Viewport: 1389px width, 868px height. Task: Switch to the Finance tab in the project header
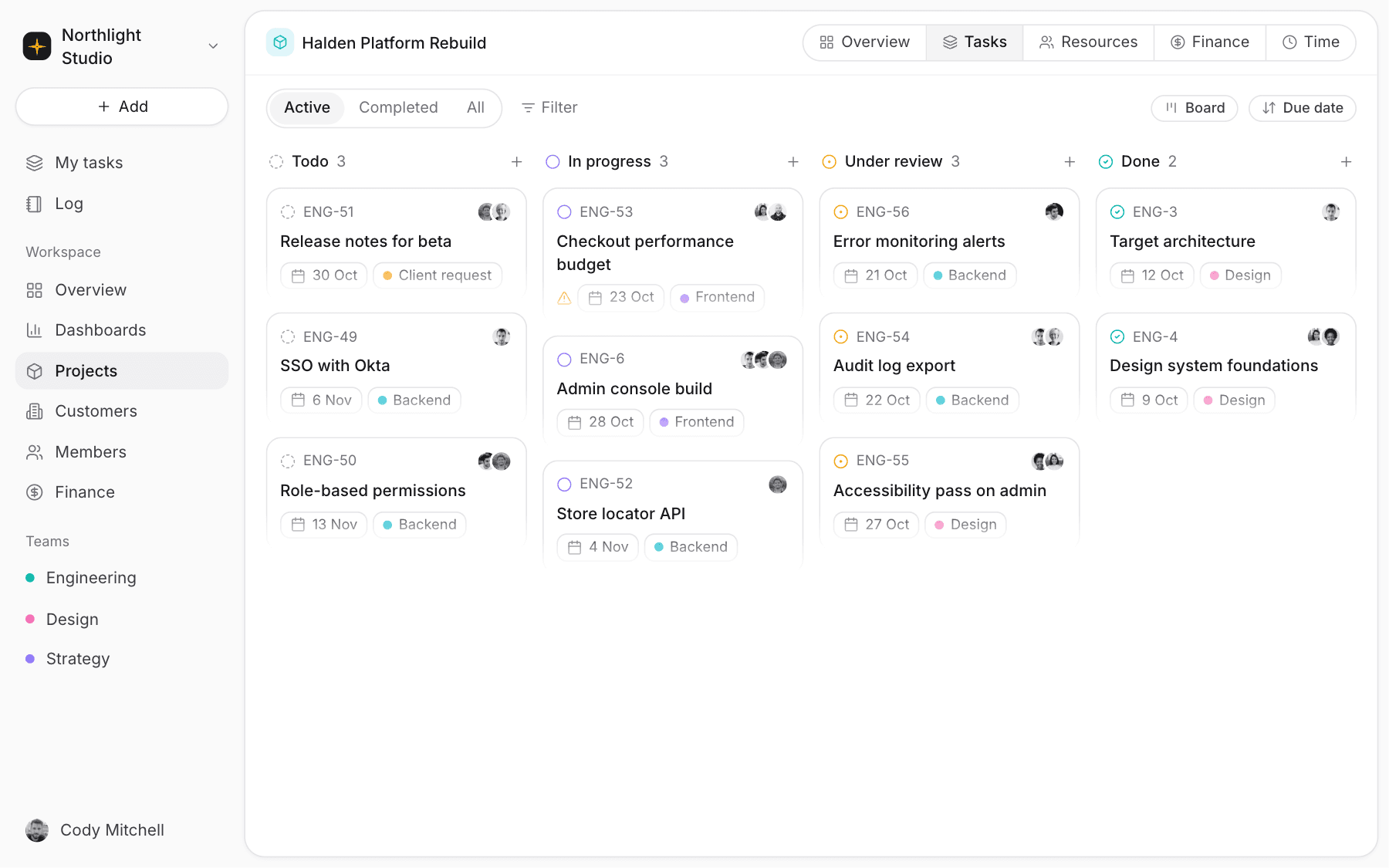pos(1209,42)
